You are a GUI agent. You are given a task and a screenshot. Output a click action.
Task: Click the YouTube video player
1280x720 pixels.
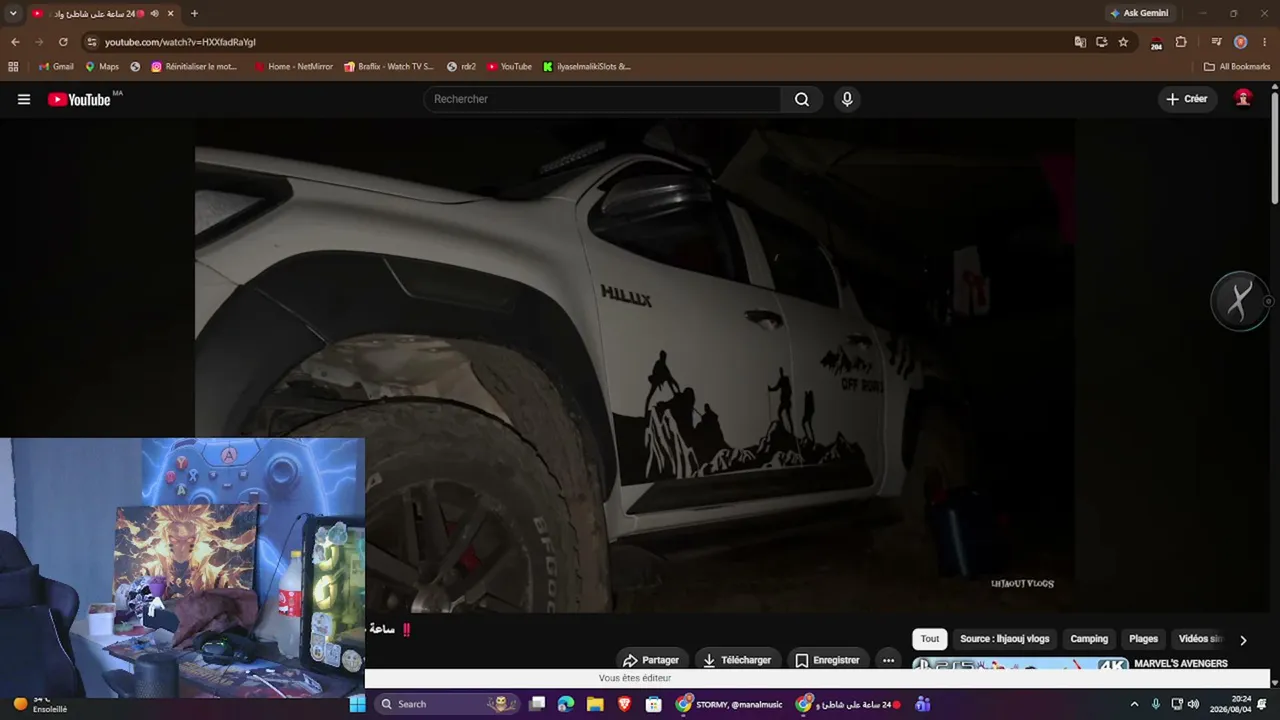click(635, 365)
